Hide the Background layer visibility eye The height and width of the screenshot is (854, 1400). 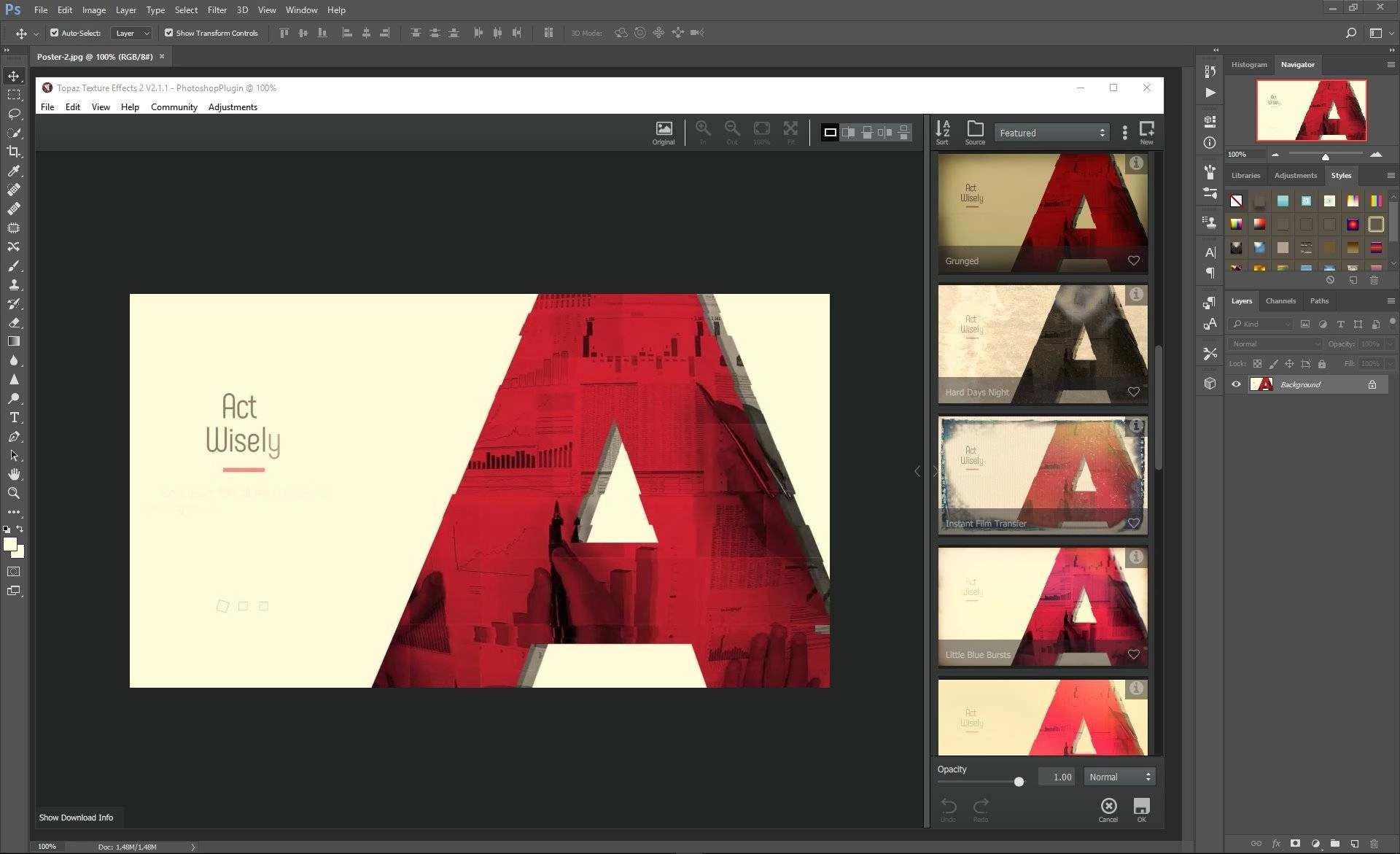1236,384
